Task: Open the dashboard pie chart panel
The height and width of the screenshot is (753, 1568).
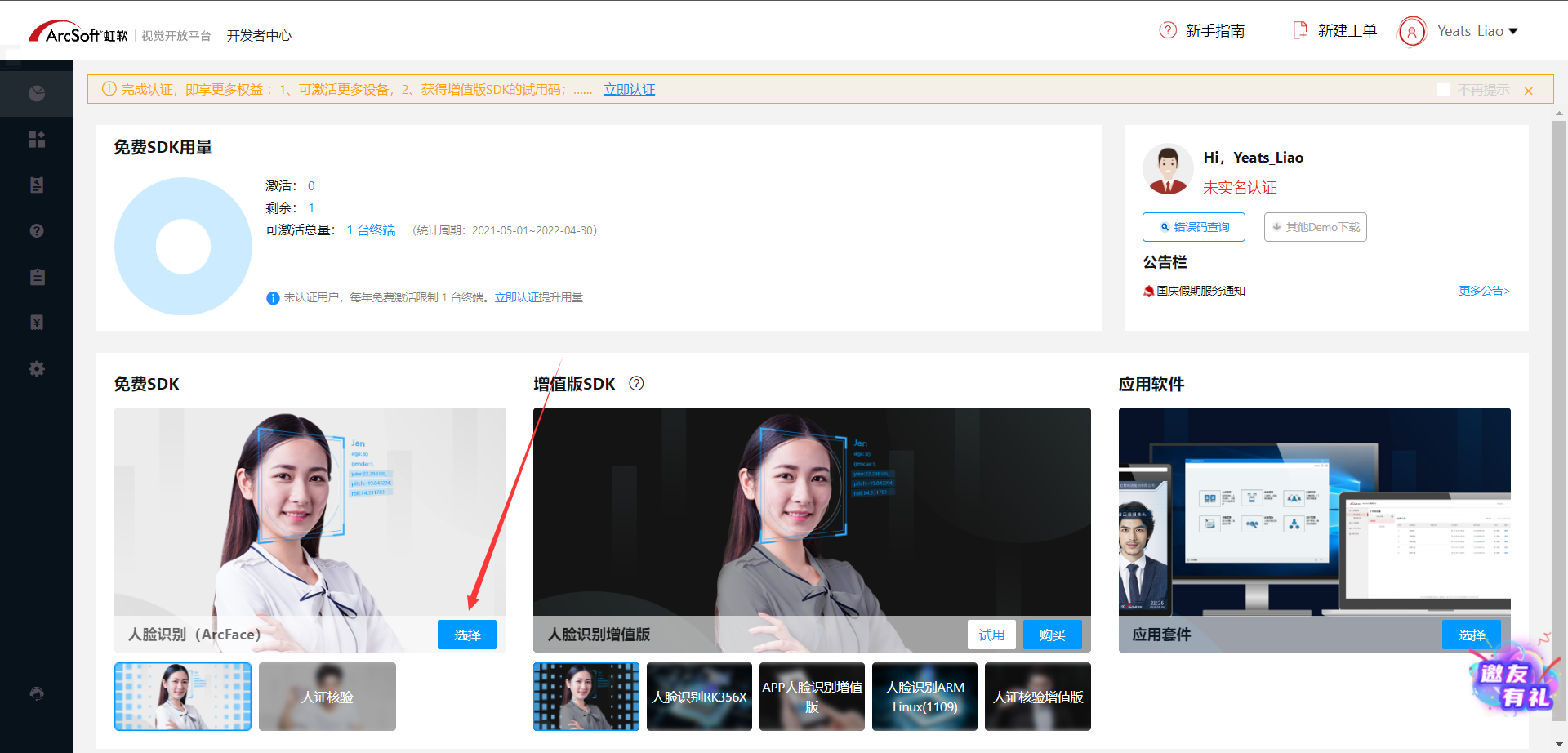Action: tap(37, 93)
